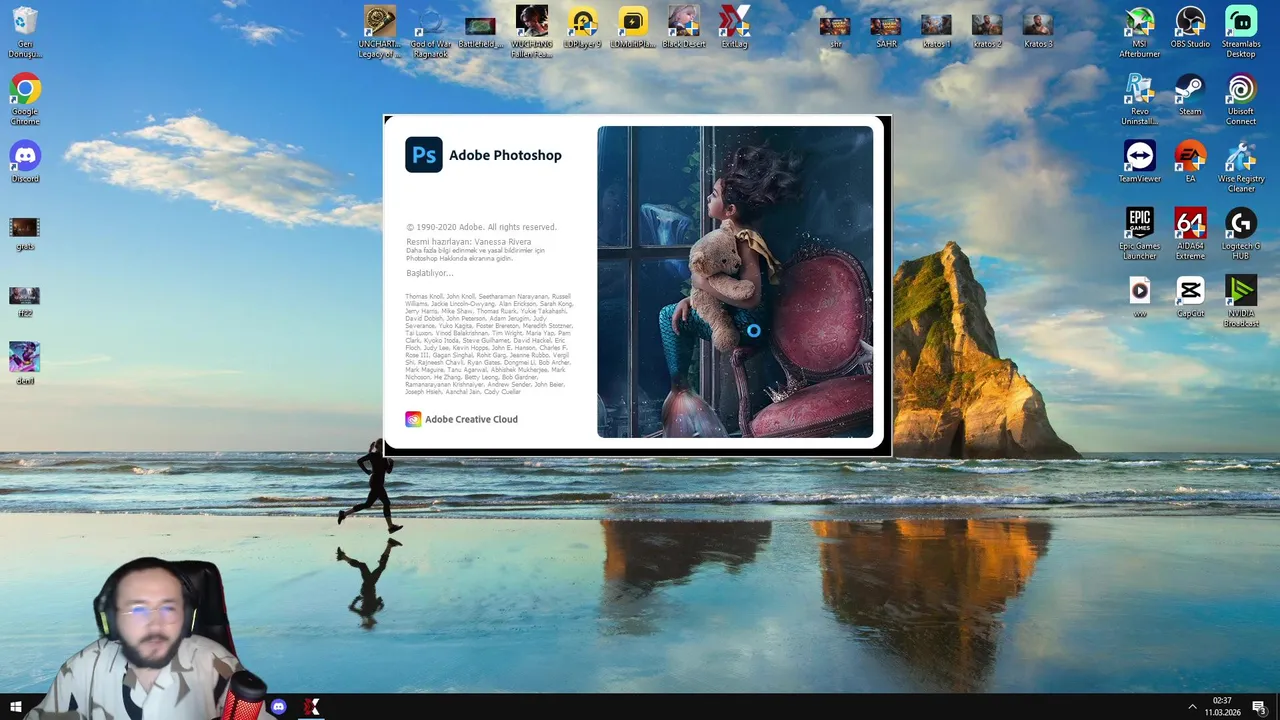The height and width of the screenshot is (720, 1280).
Task: Open ExitLag from the taskbar
Action: pos(312,707)
